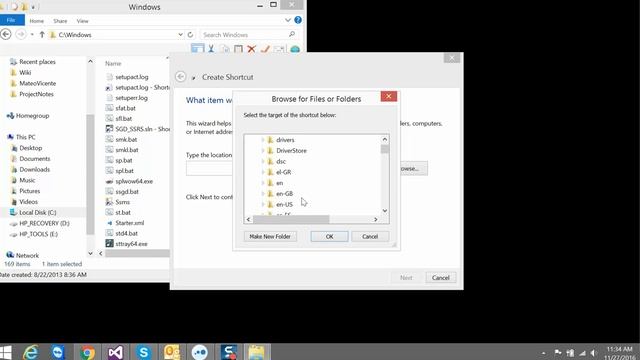The image size is (640, 360).
Task: Open Visual Studio from the taskbar
Action: [x=115, y=352]
